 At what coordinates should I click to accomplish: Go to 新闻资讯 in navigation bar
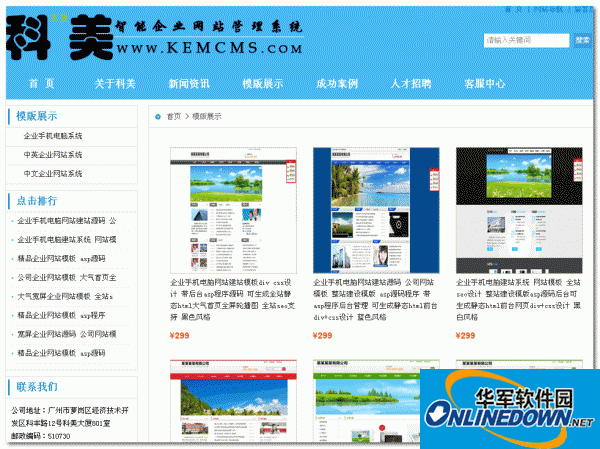(x=189, y=83)
